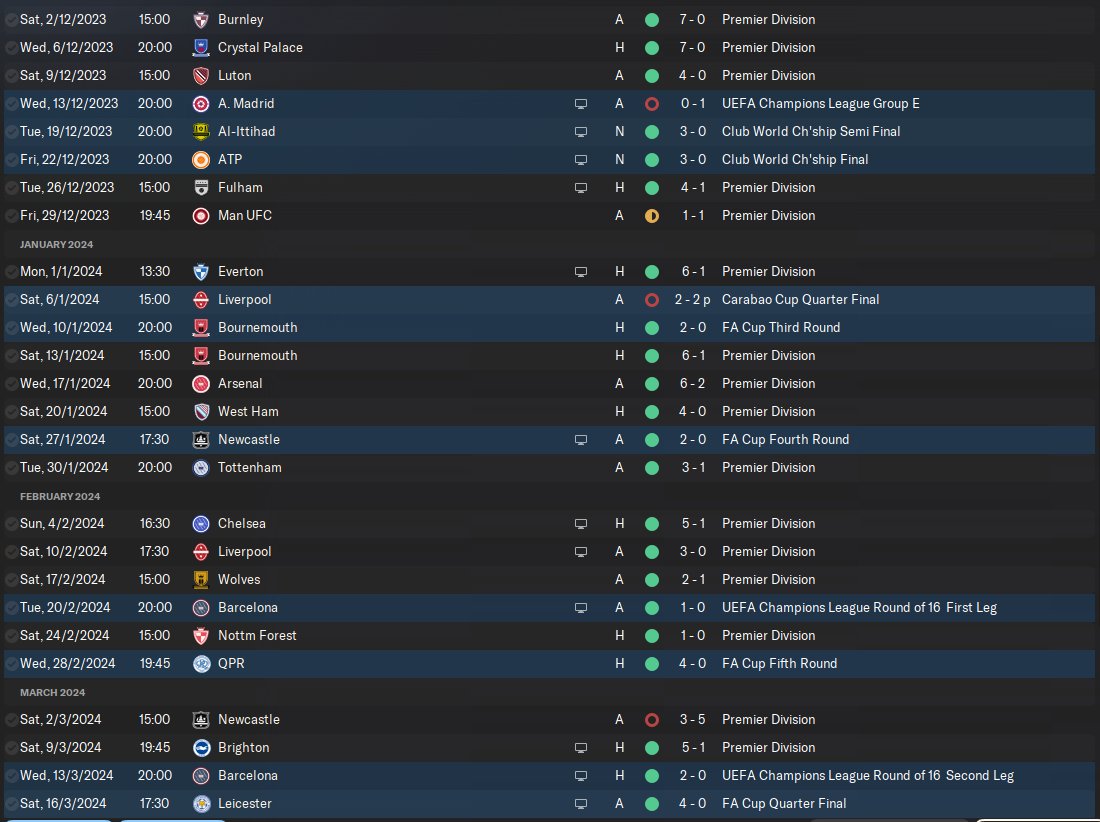Click the TV broadcast icon on Fulham row
The image size is (1100, 822).
(581, 188)
